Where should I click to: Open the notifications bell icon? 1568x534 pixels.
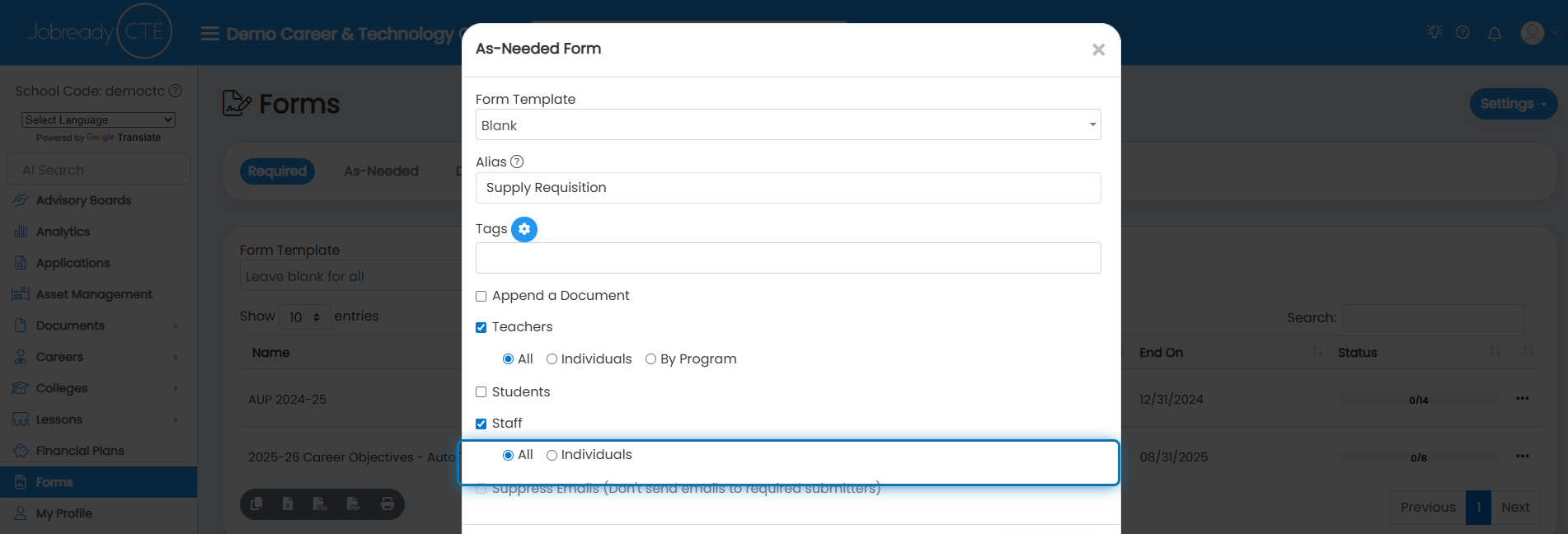(1494, 33)
